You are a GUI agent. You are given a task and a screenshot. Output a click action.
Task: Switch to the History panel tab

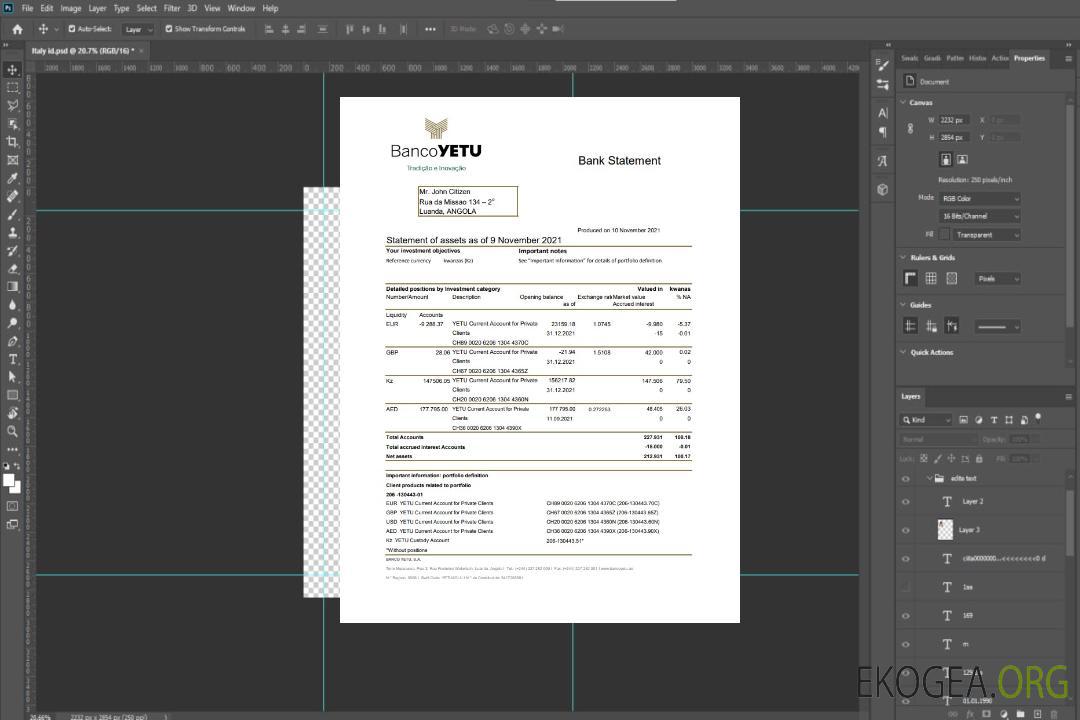[977, 59]
